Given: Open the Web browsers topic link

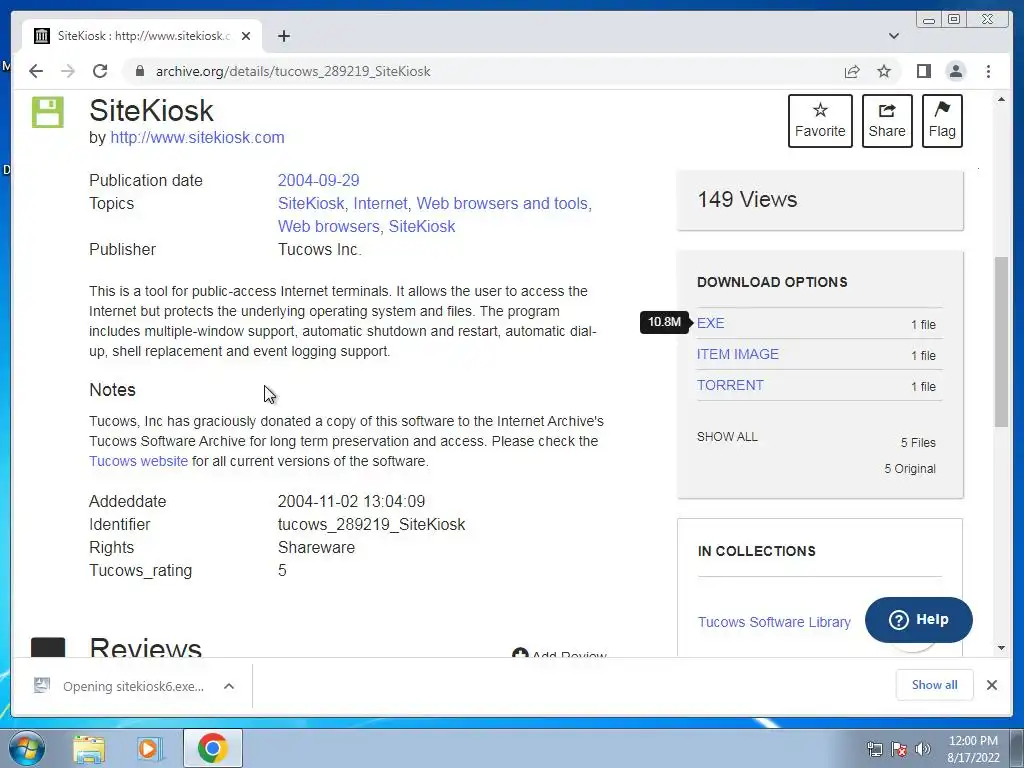Looking at the screenshot, I should pos(328,227).
